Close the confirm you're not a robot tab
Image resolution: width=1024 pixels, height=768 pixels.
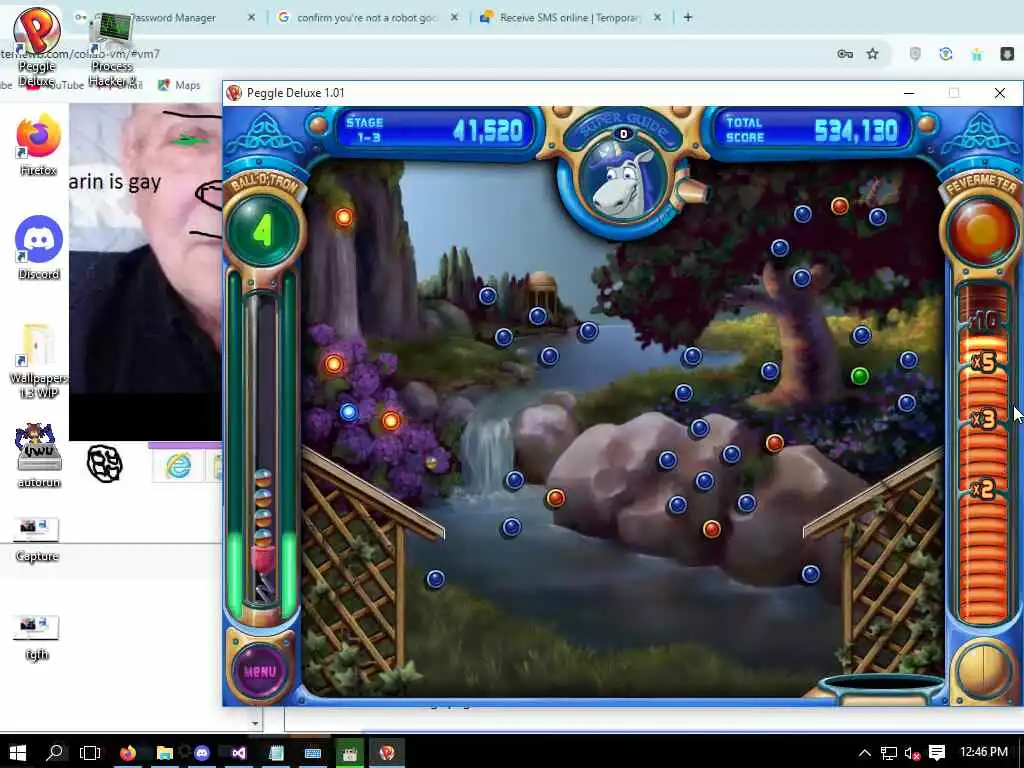pos(455,18)
